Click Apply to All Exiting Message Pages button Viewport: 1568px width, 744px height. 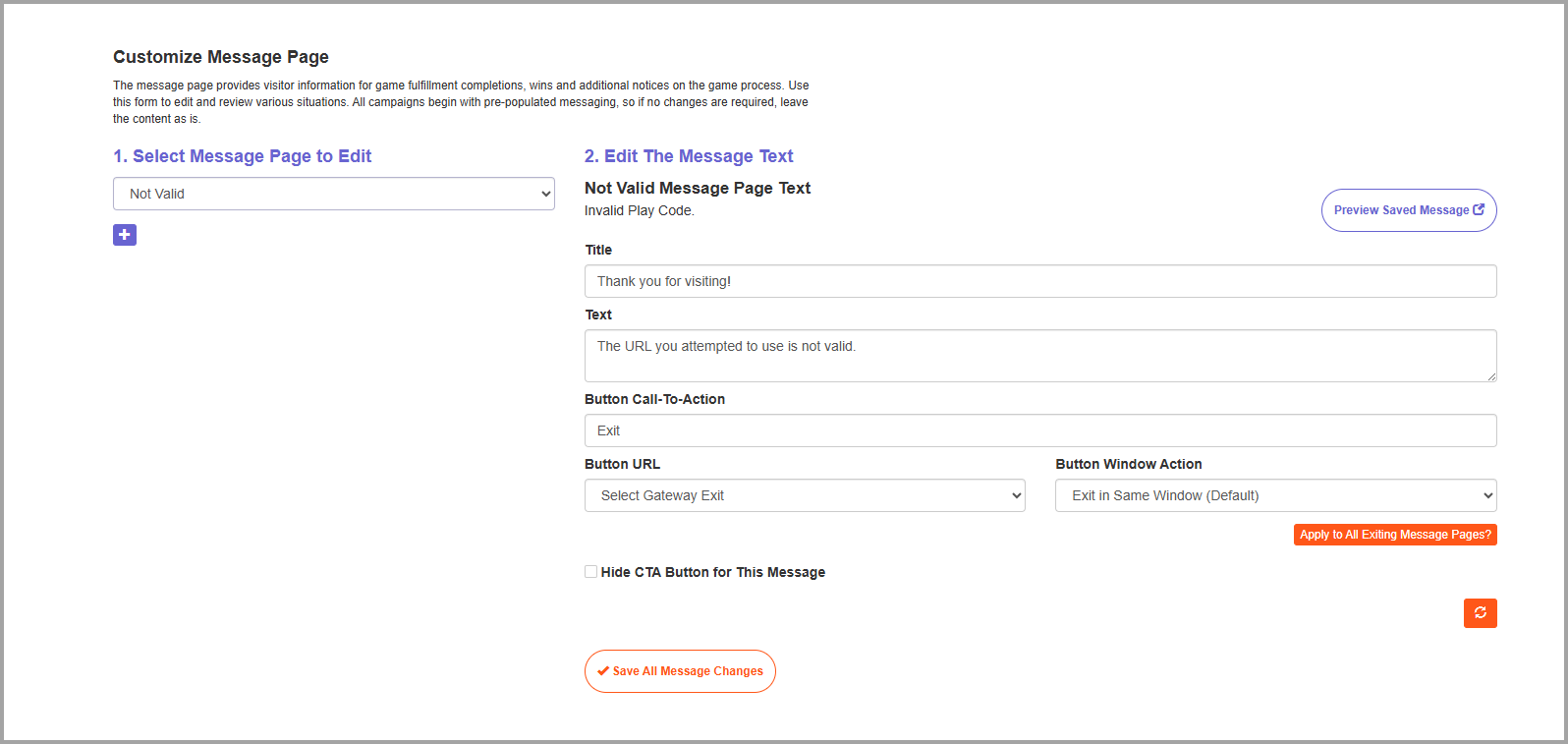pyautogui.click(x=1395, y=535)
